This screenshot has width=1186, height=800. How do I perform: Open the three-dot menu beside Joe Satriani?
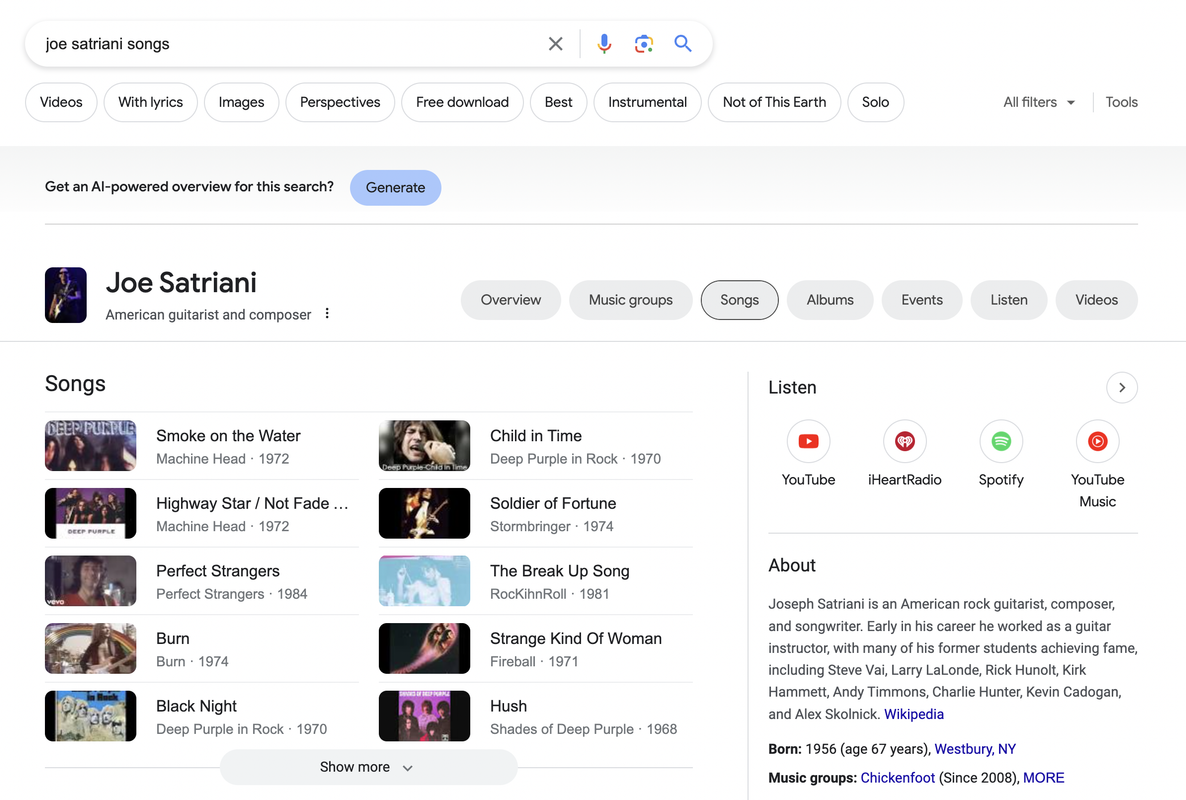327,313
